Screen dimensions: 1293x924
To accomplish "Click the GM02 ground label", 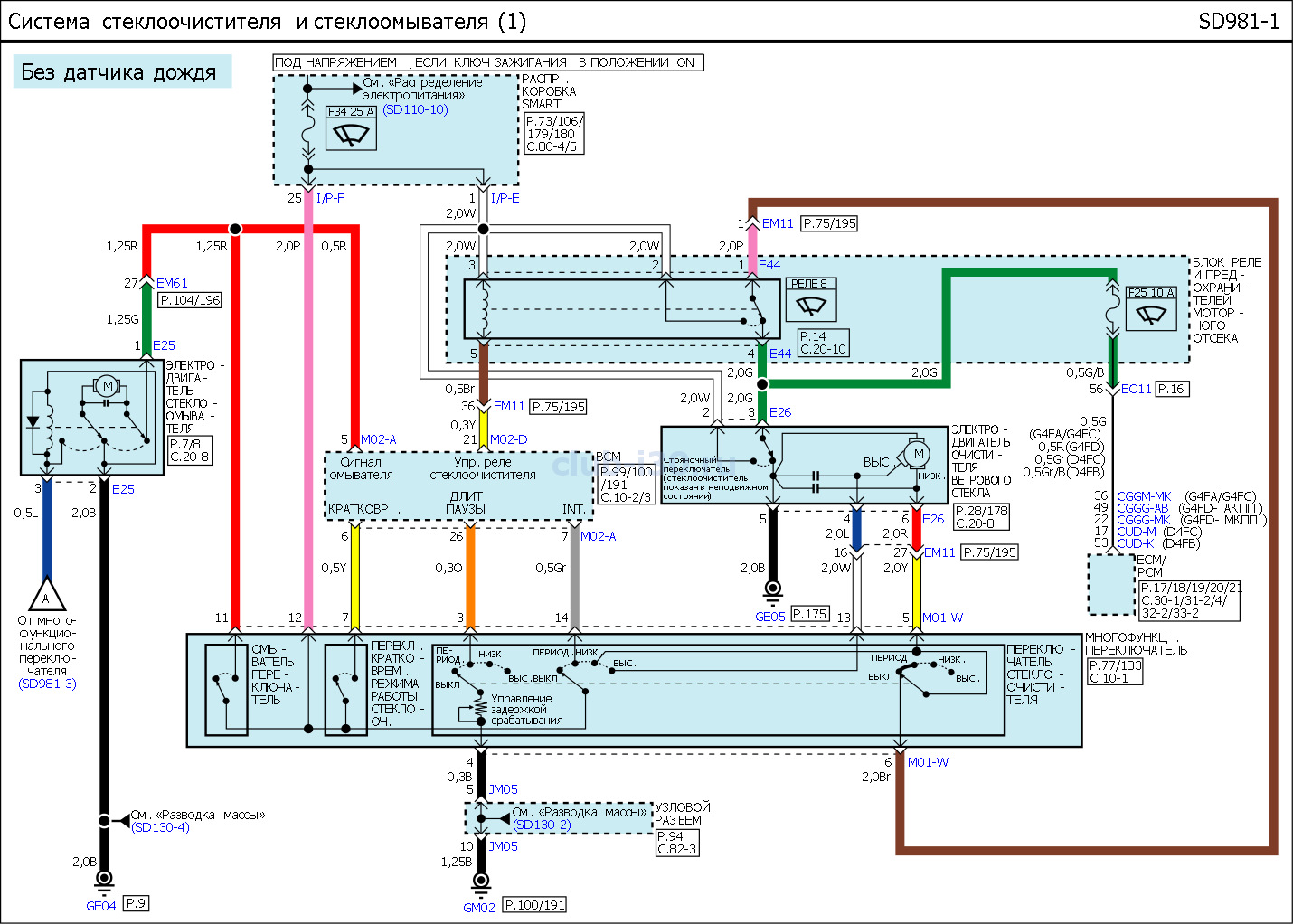I will click(x=479, y=908).
